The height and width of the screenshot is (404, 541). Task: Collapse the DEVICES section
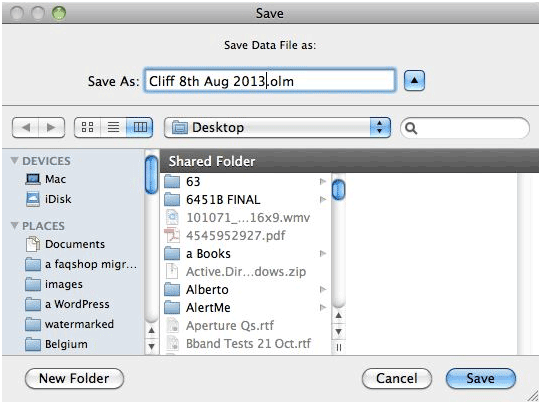click(x=14, y=161)
